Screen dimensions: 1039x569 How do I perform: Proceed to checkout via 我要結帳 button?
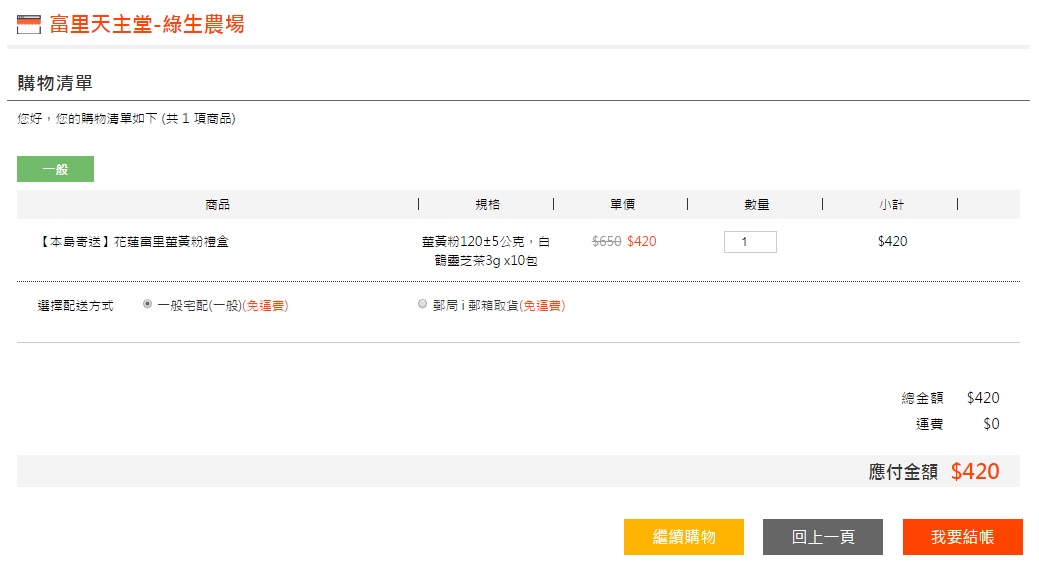(x=963, y=537)
